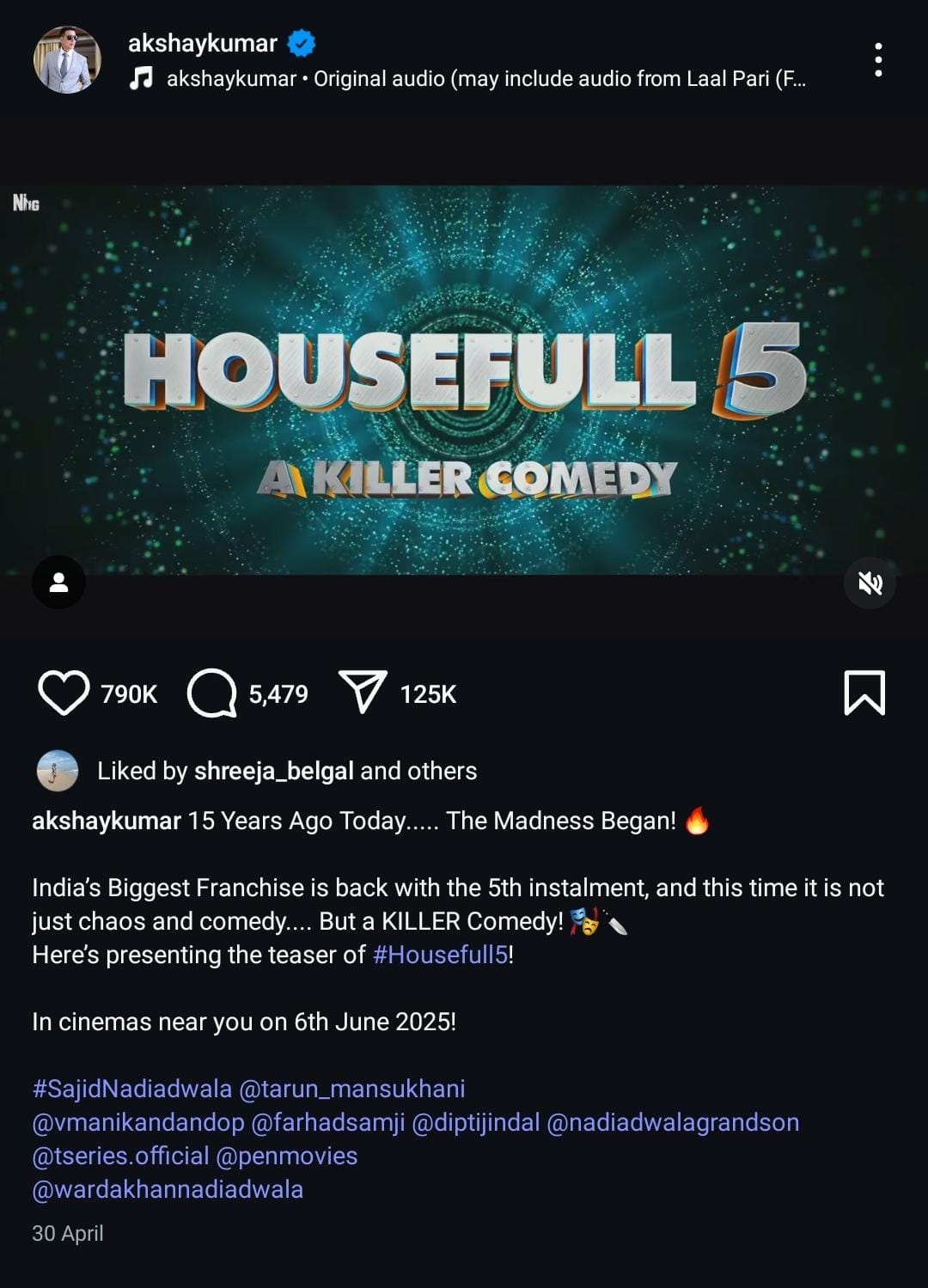Visit the @wardakhannadiadwala profile mention

[168, 1189]
